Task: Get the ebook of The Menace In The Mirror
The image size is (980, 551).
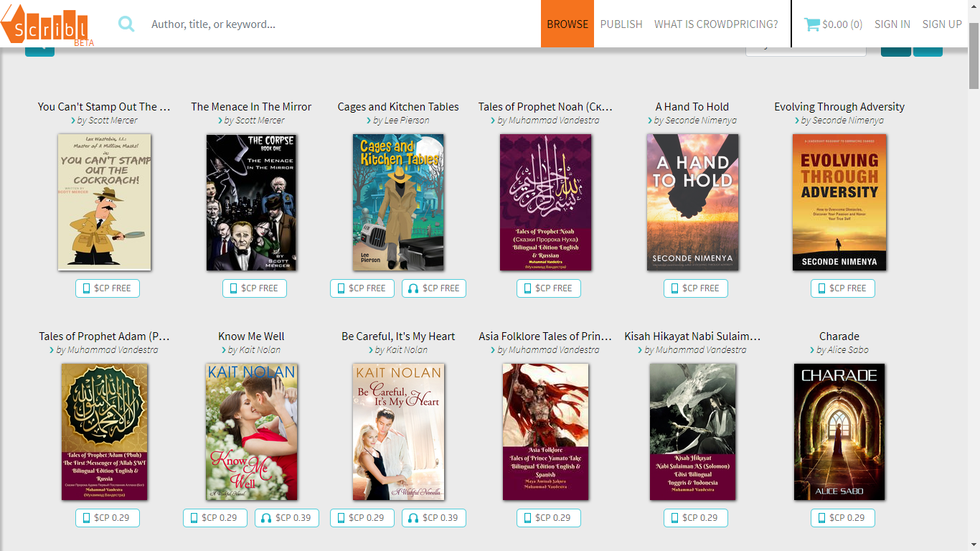Action: (254, 288)
